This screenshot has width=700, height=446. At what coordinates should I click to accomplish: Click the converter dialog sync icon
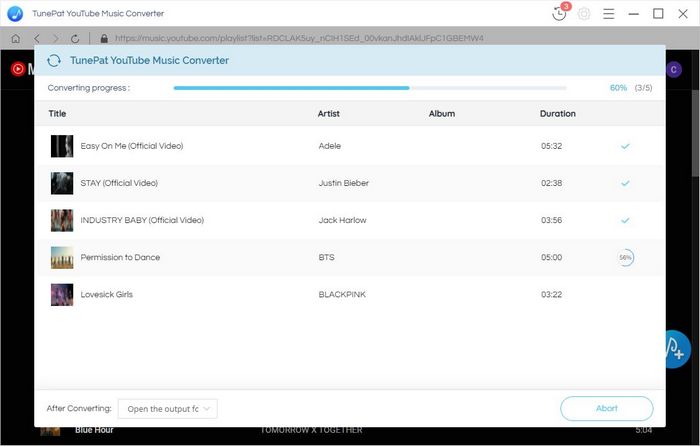point(54,60)
